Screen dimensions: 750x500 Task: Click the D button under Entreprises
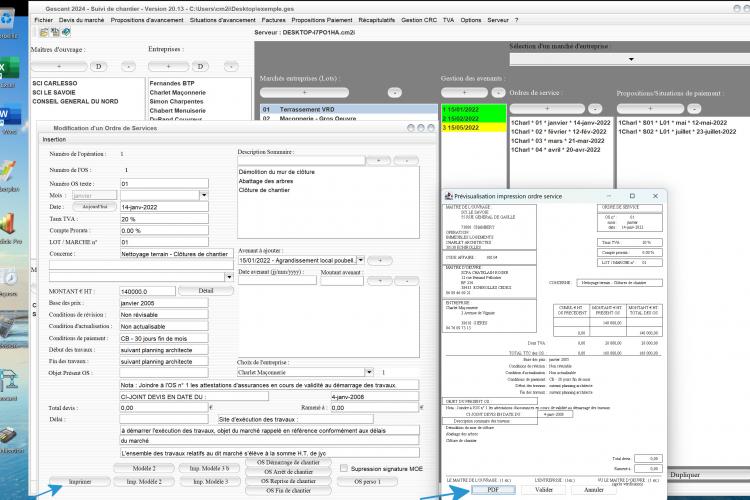(200, 67)
